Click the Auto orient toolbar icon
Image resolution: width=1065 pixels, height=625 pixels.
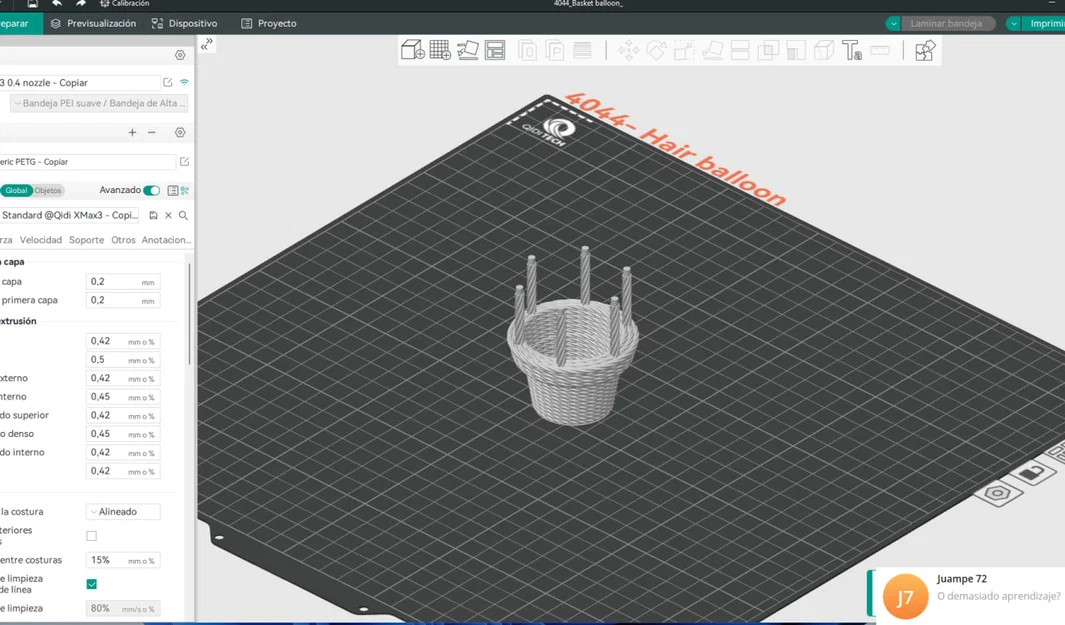[468, 50]
